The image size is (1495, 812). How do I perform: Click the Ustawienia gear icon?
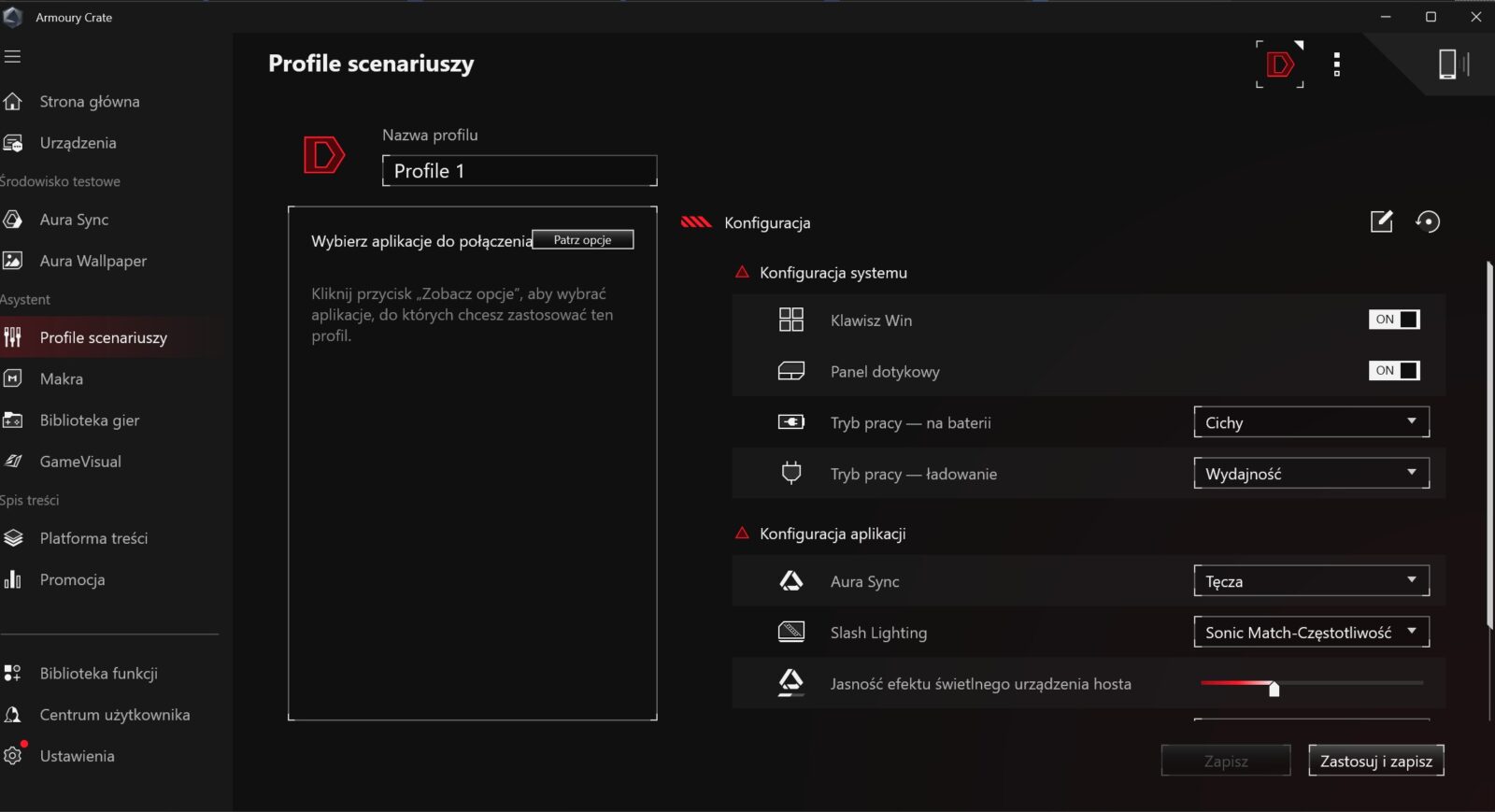click(x=13, y=756)
